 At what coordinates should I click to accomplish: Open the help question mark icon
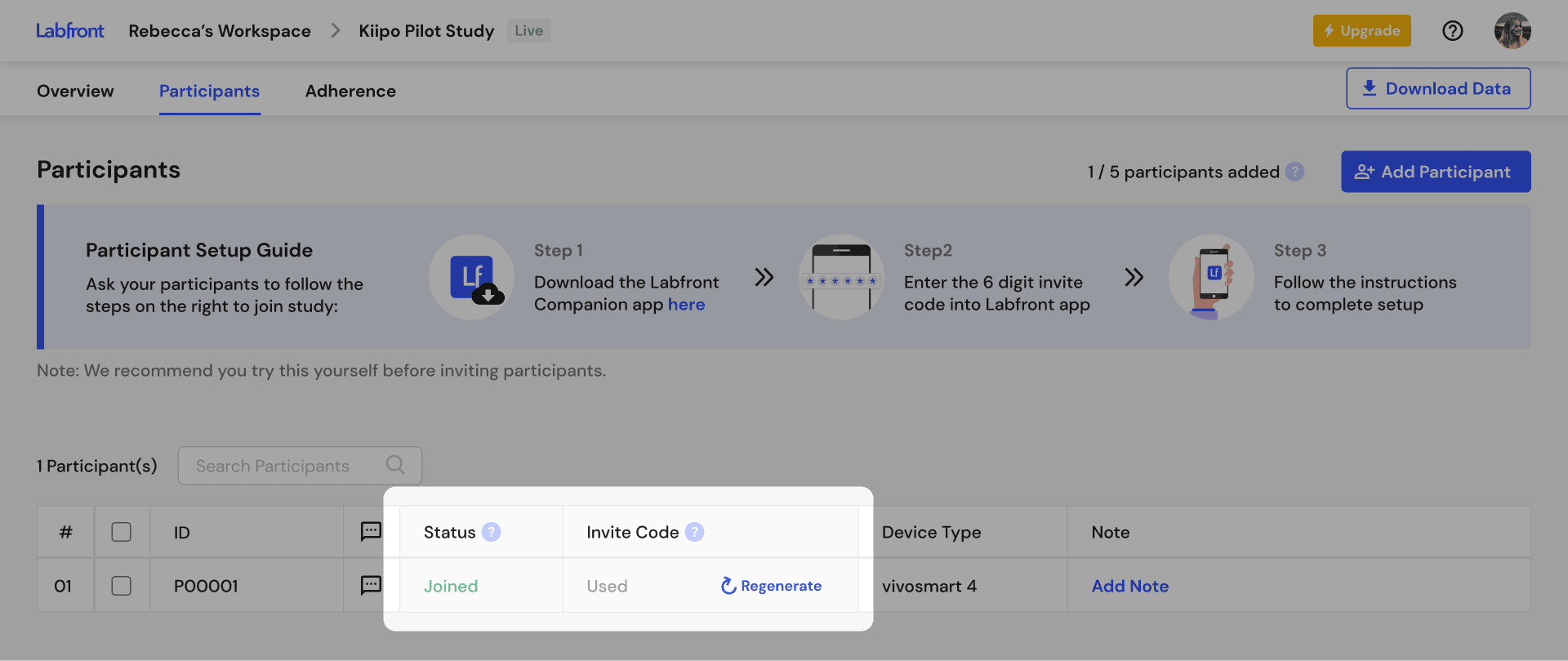coord(1452,31)
